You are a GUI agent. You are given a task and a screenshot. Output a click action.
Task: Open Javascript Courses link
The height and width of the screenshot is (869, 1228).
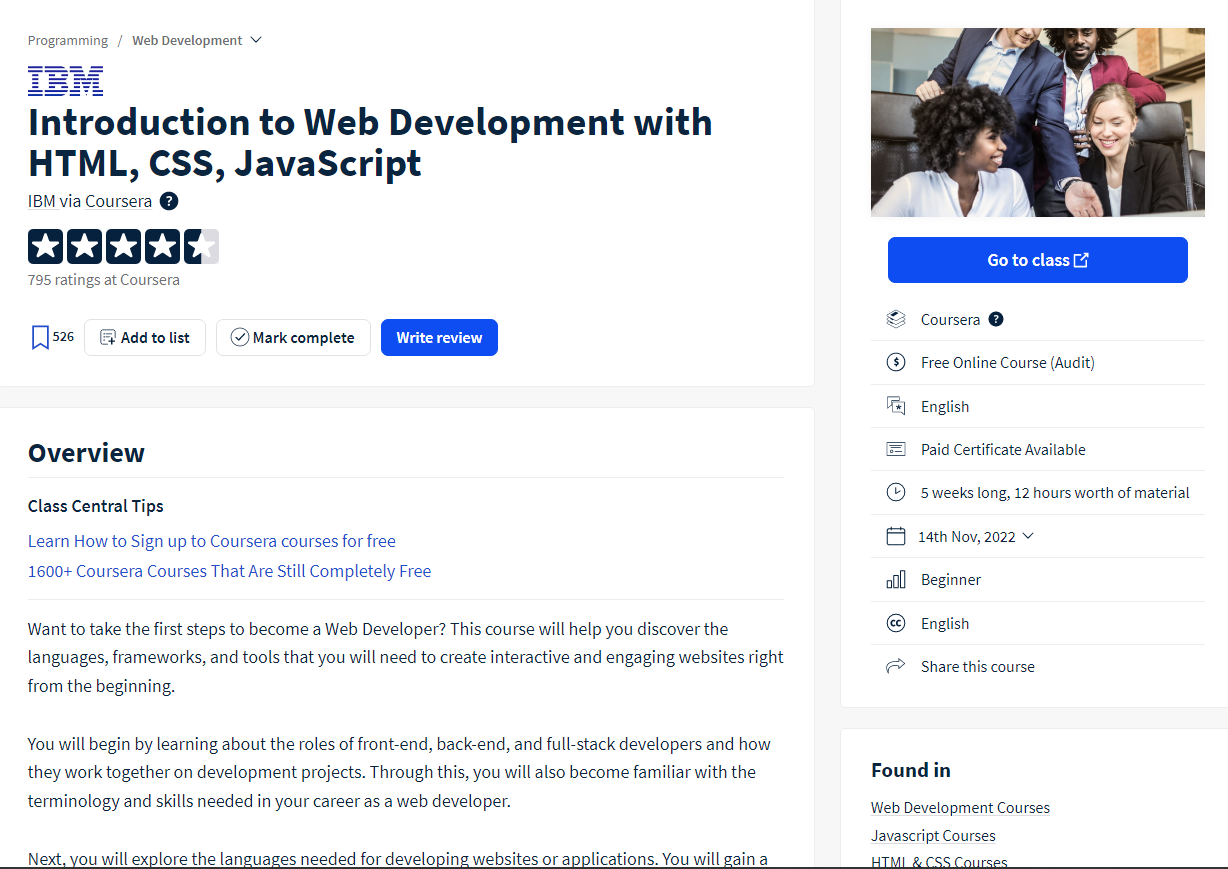(x=933, y=835)
